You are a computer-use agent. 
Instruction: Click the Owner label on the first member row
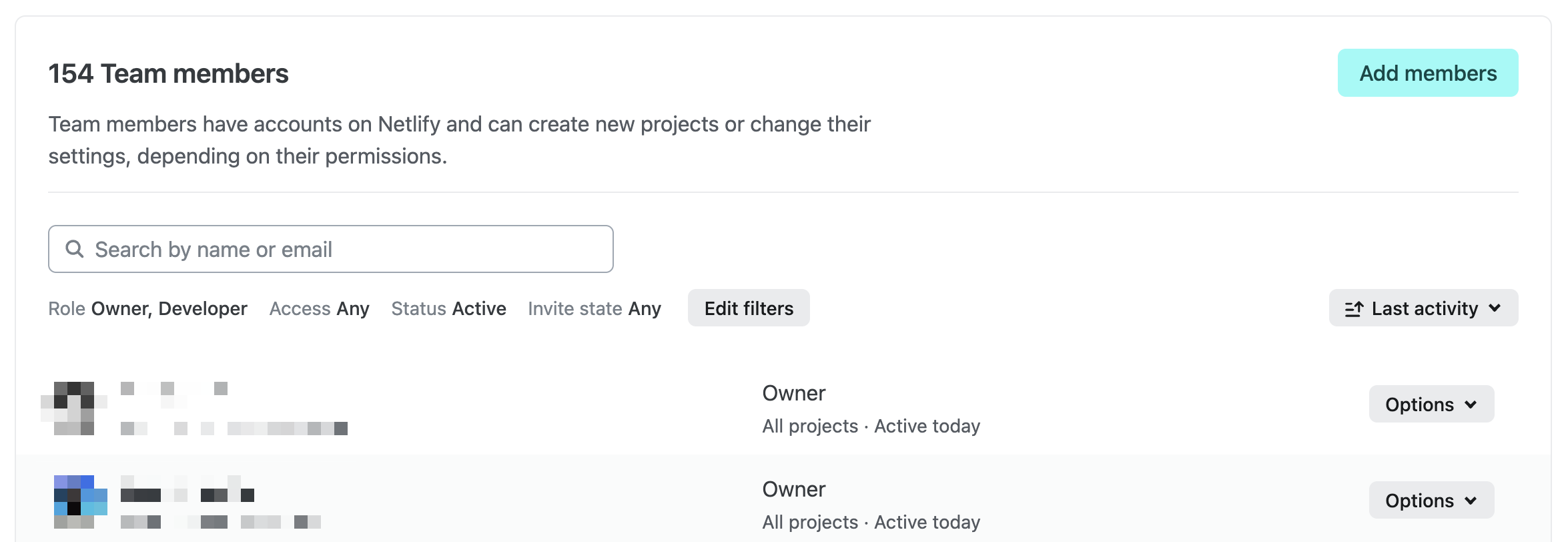(x=794, y=392)
